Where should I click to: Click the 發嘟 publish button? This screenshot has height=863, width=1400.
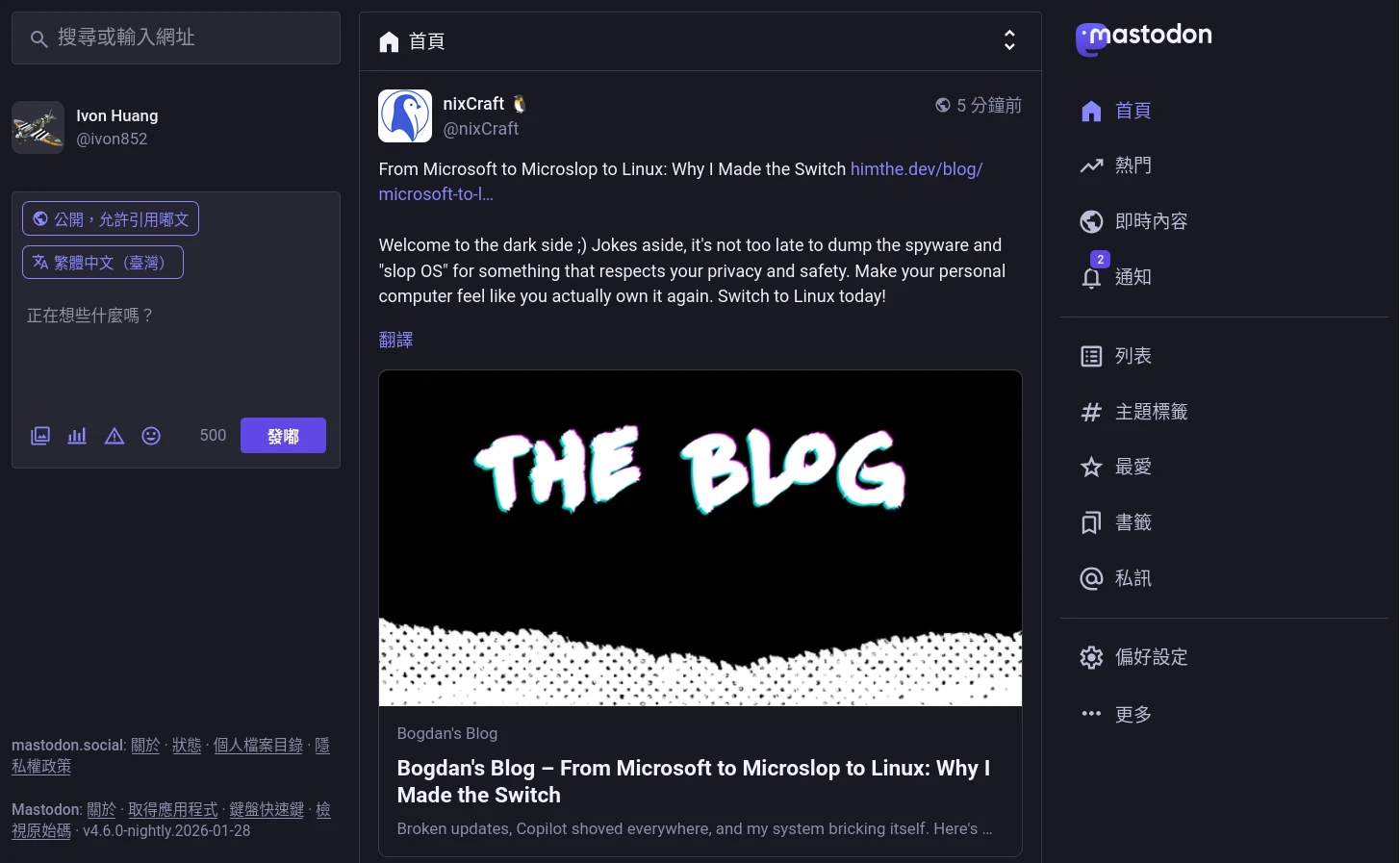pyautogui.click(x=283, y=436)
